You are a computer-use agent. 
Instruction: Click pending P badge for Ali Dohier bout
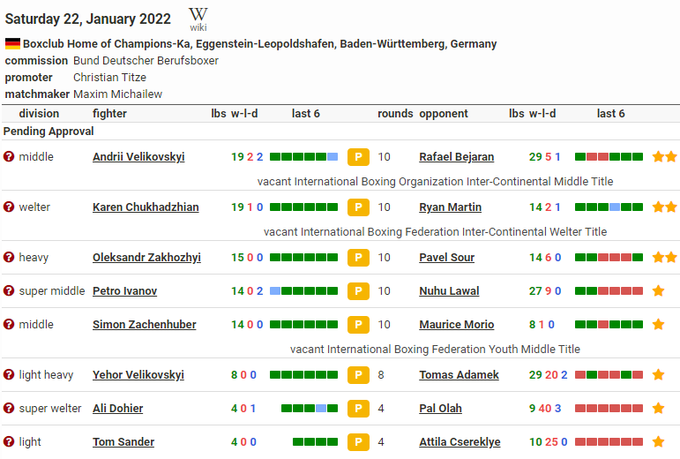coord(358,409)
